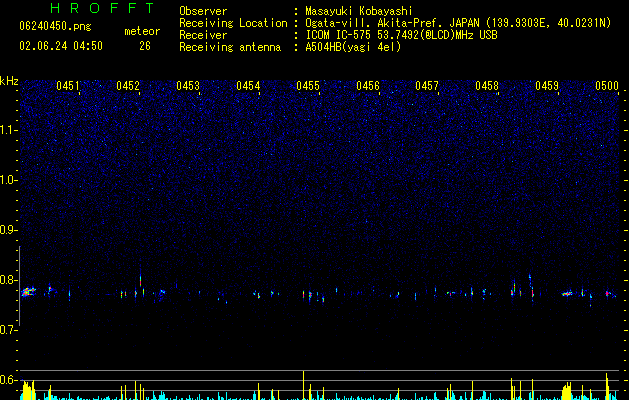Click the Receiver label

203,35
